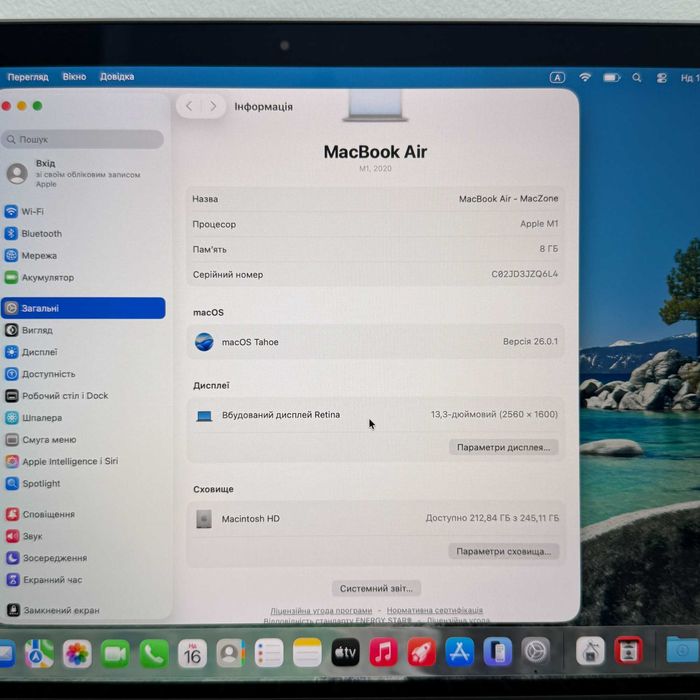700x700 pixels.
Task: Open Зосередження (Focus) settings
Action: click(83, 558)
